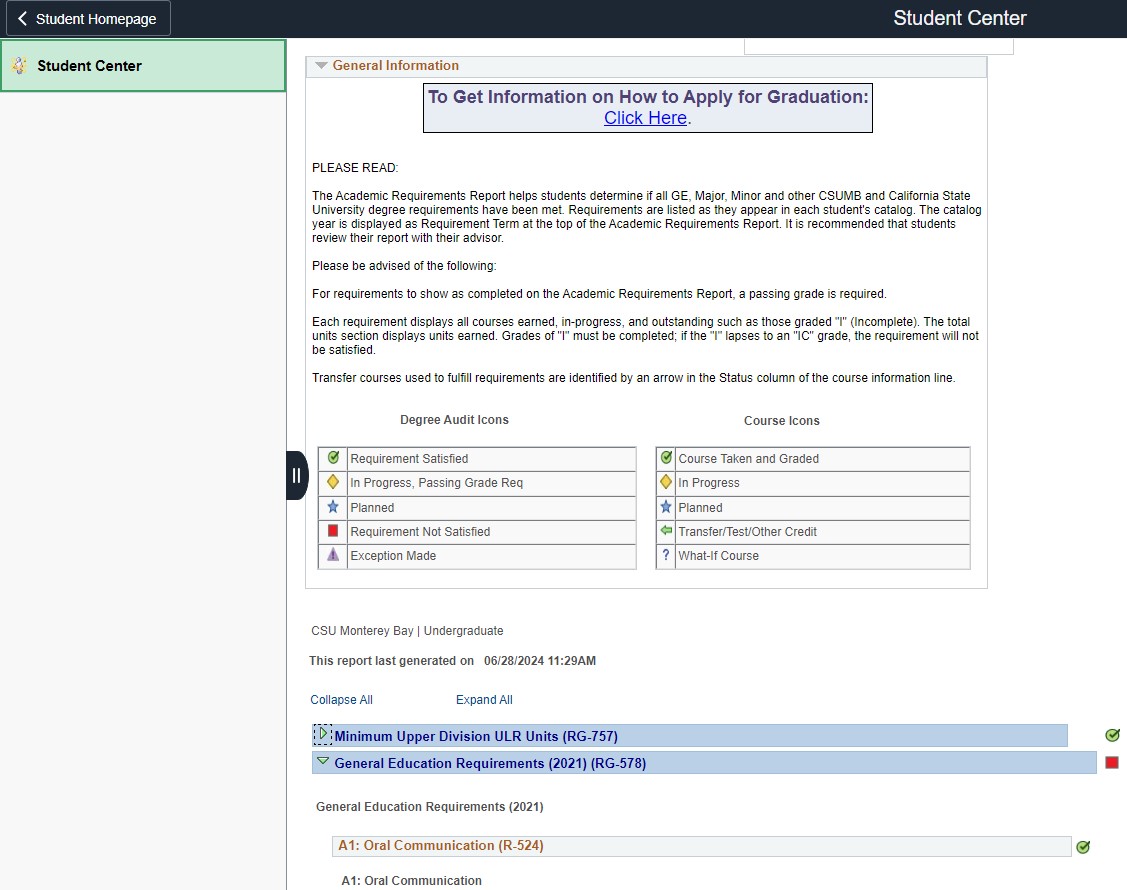Click the Exception Made purple triangle icon

333,556
